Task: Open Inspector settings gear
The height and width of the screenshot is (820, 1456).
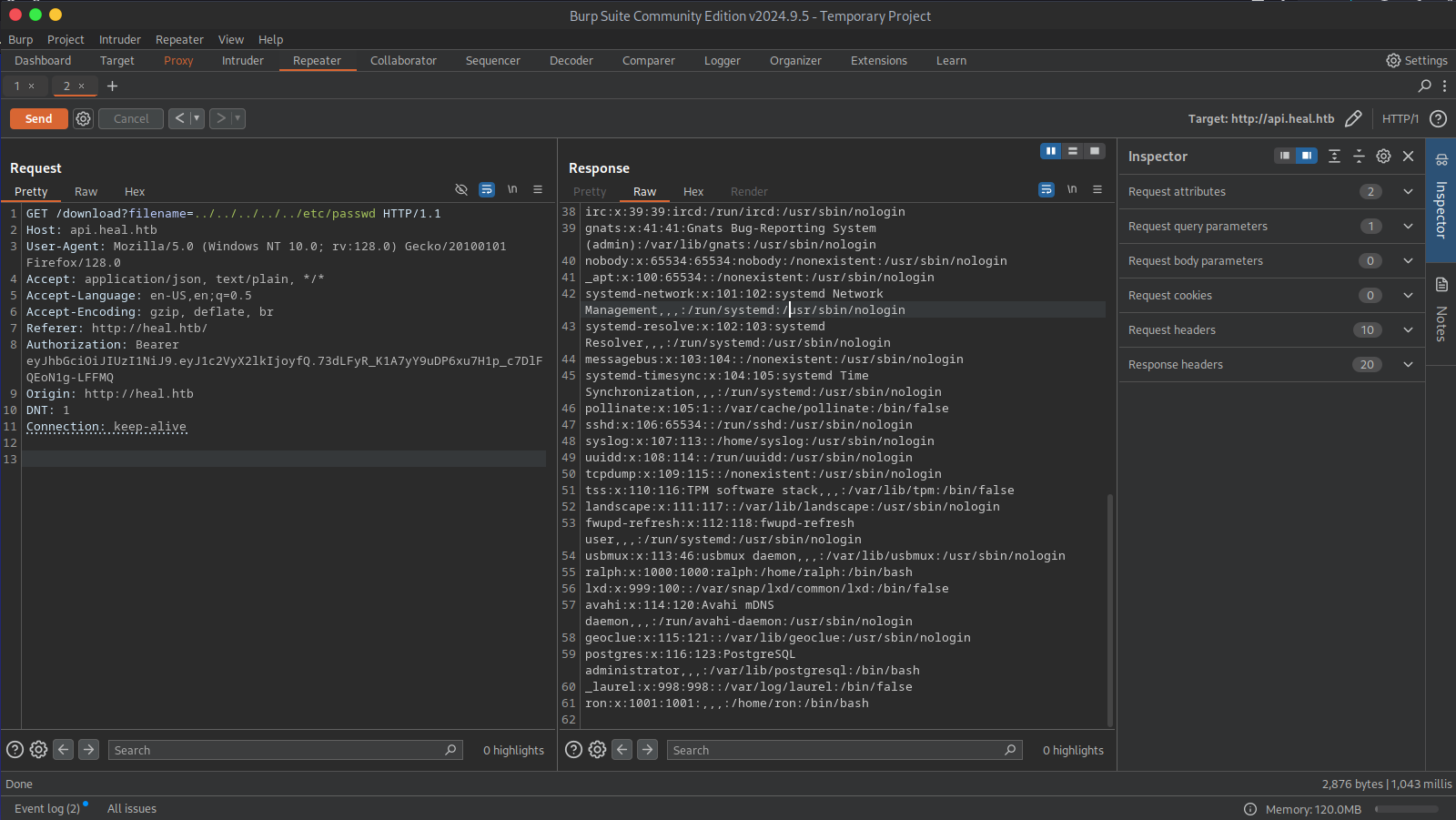Action: pos(1383,156)
